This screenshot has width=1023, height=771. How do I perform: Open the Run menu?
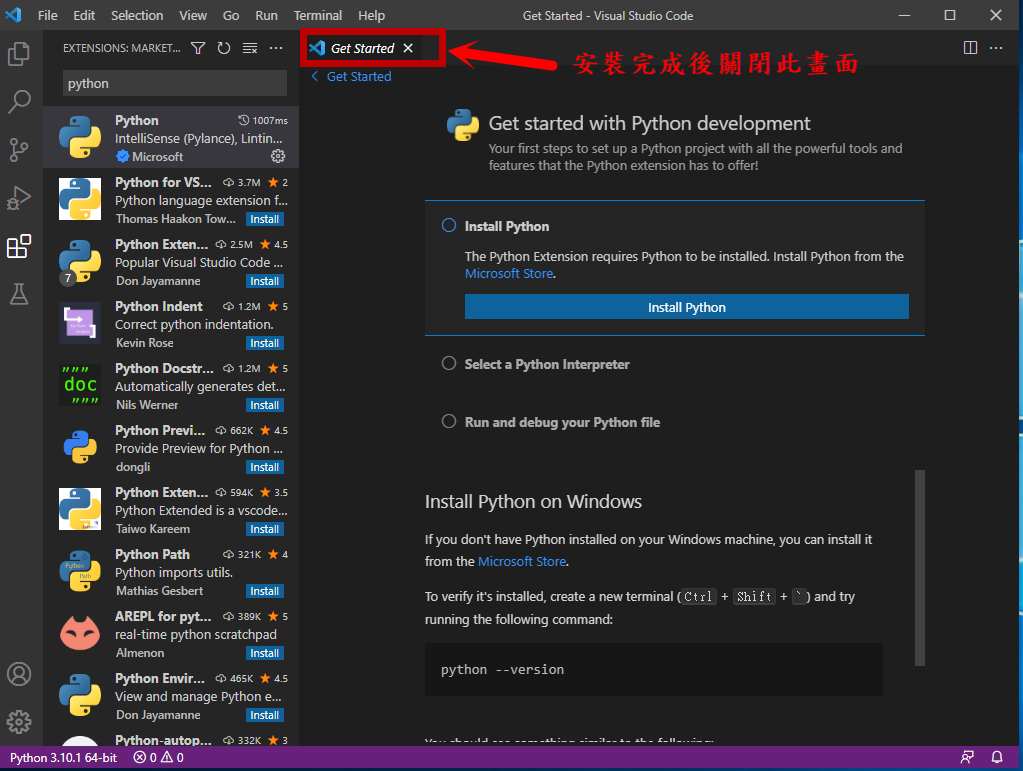[x=266, y=15]
